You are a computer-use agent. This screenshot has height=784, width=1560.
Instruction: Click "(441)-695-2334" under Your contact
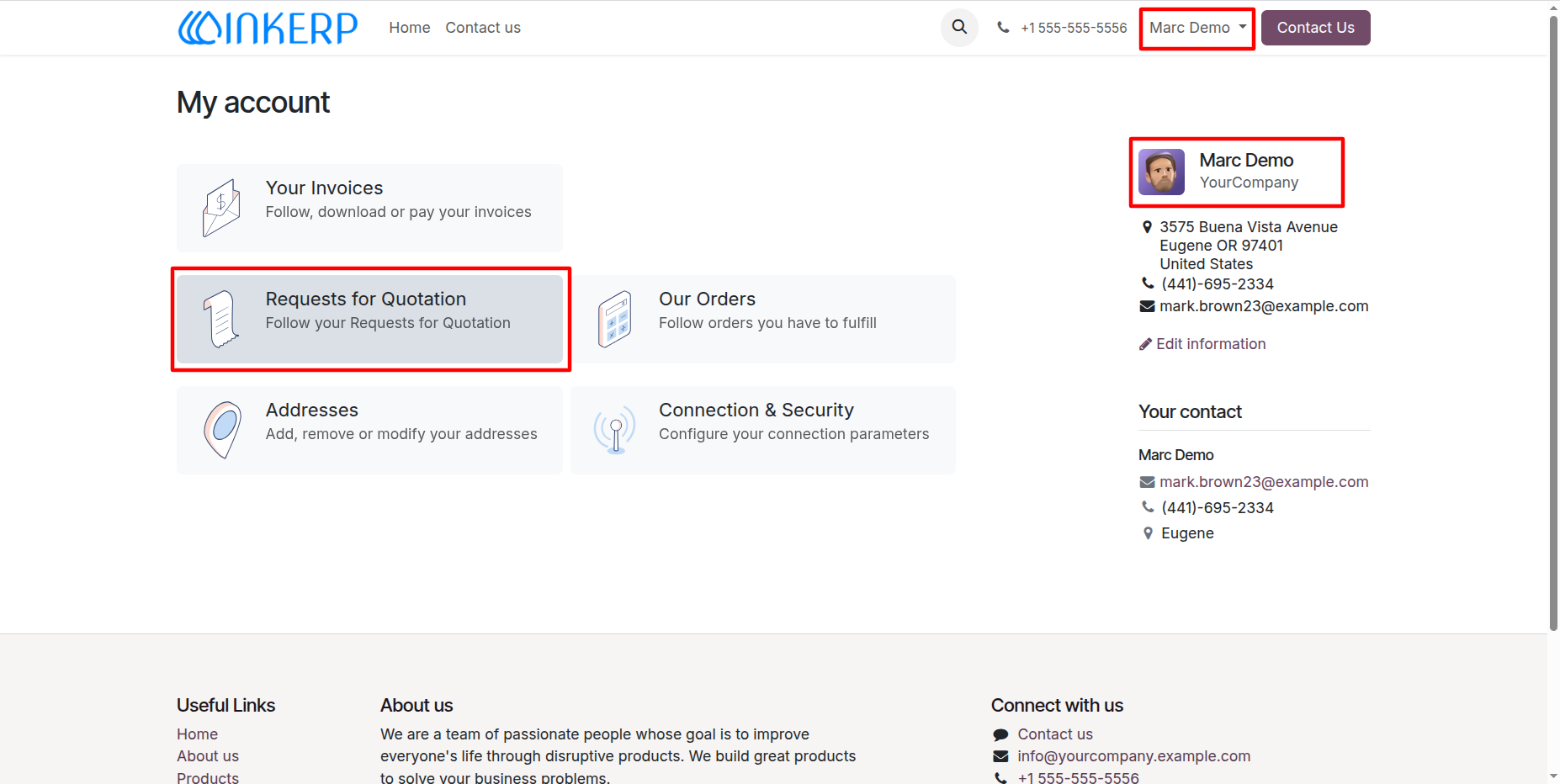pos(1218,508)
